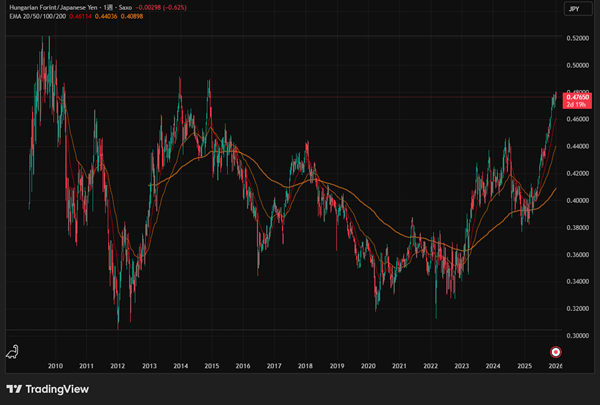Screen dimensions: 600x405
Task: Click the red circular event marker near 2026
Action: click(x=556, y=351)
